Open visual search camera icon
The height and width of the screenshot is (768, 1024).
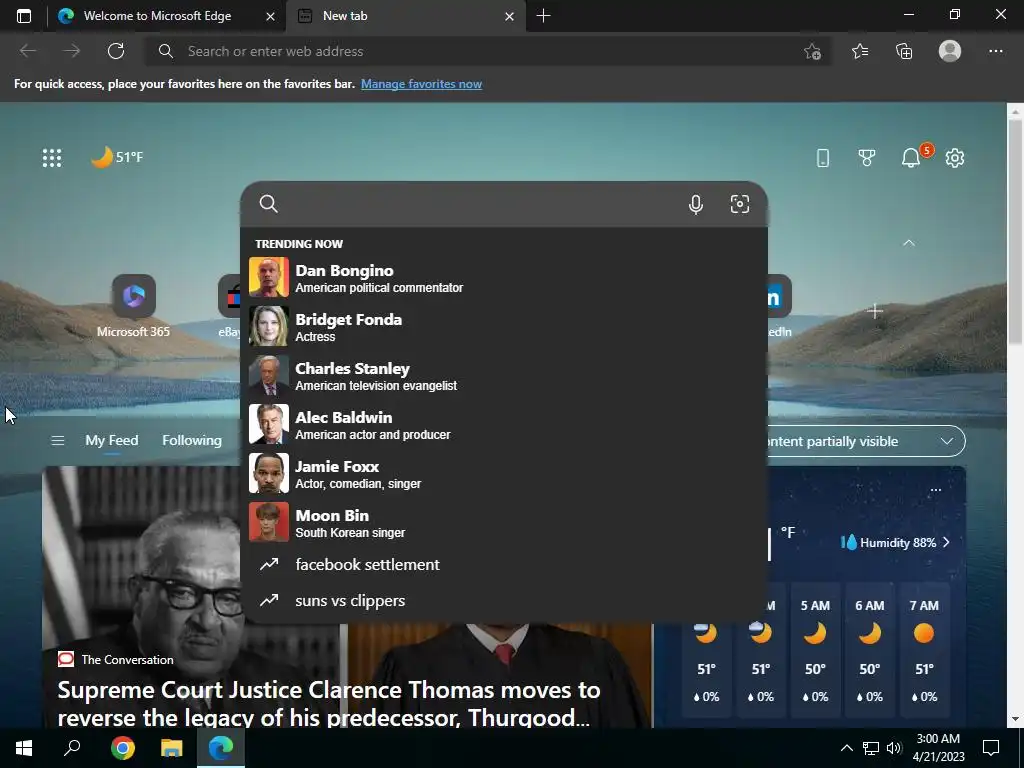739,204
